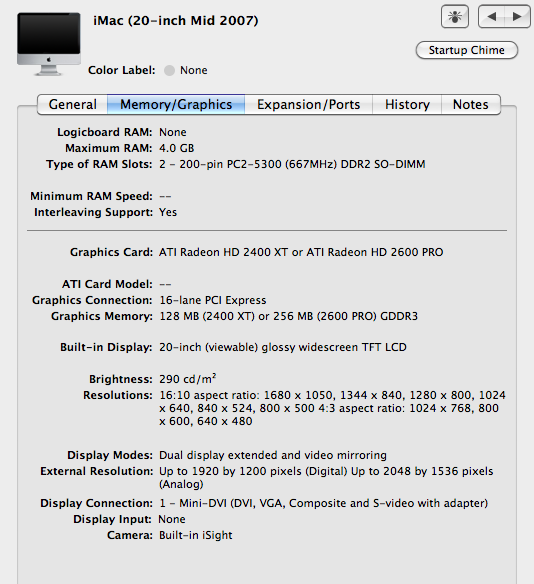Click the Brightness value 290 cd/m²

pos(188,379)
